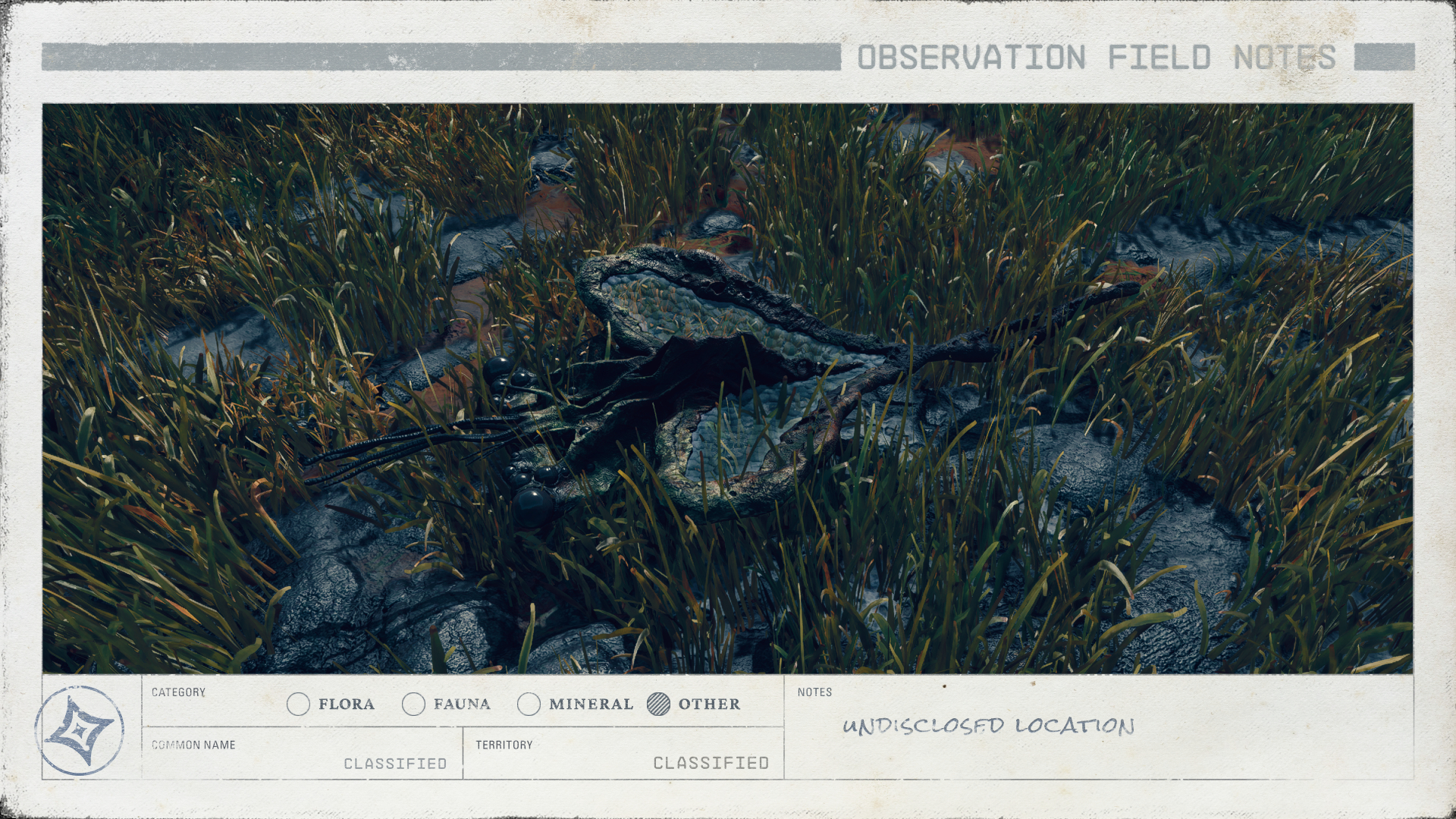Select the Other category radio button
1456x819 pixels.
[658, 704]
